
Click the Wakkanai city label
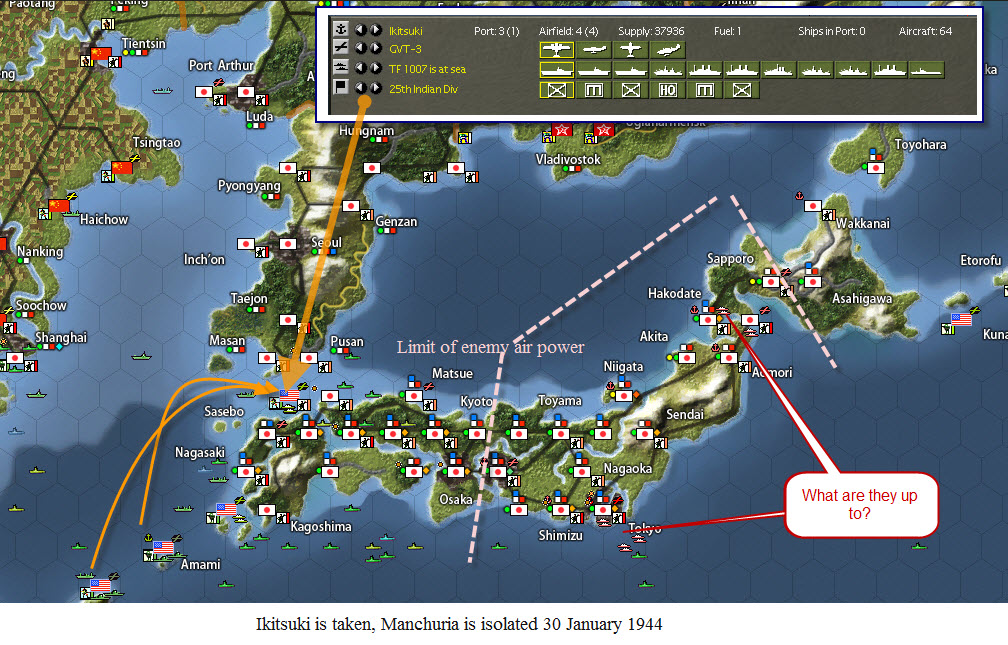(x=863, y=223)
